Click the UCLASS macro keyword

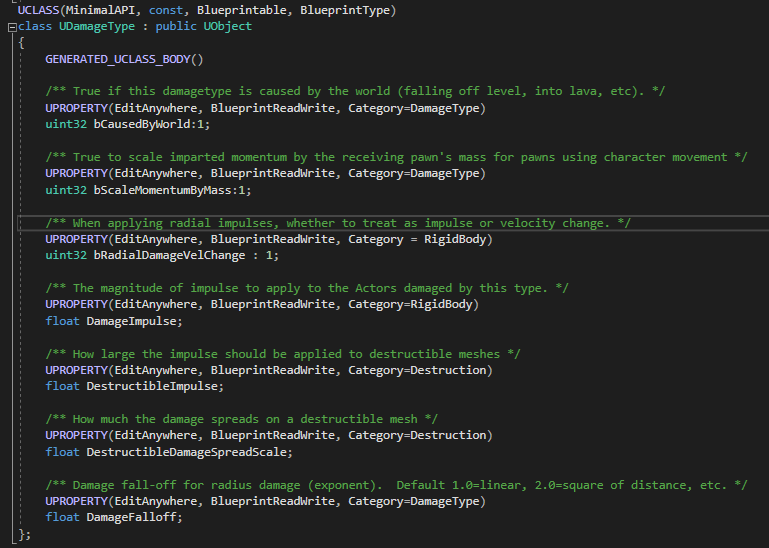tap(38, 10)
